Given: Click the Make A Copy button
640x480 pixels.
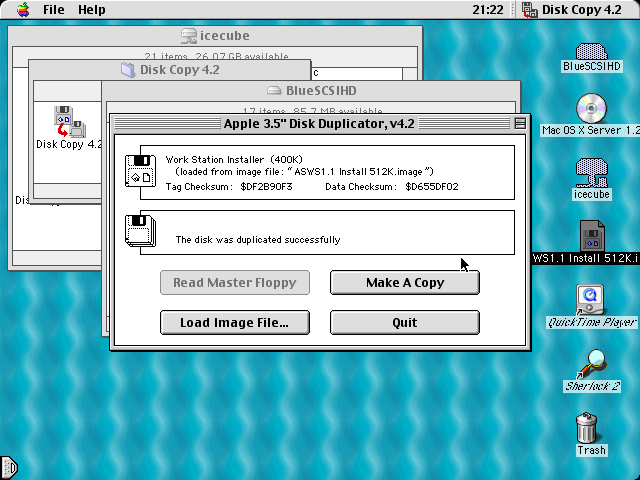Looking at the screenshot, I should [404, 282].
